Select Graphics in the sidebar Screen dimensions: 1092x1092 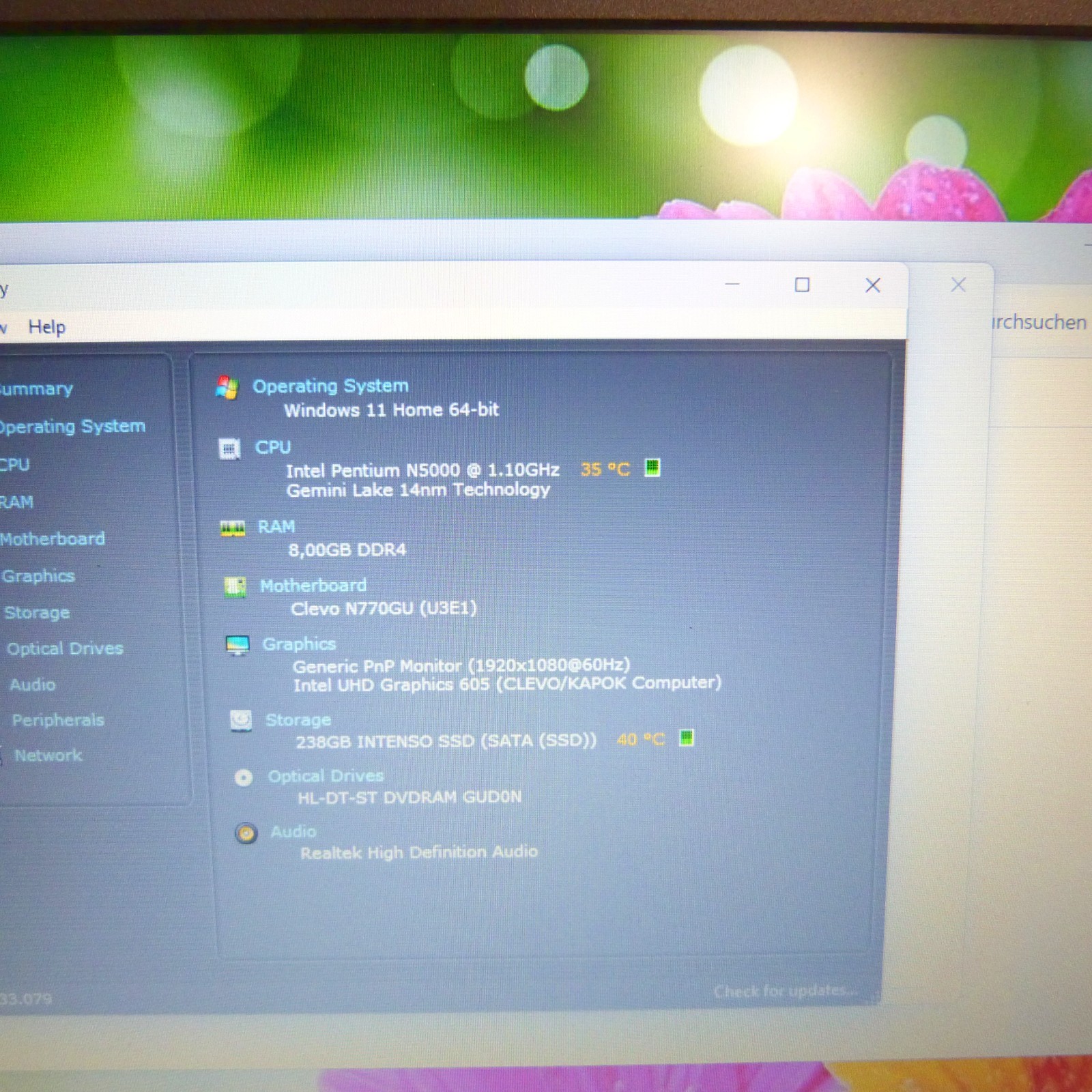[38, 576]
